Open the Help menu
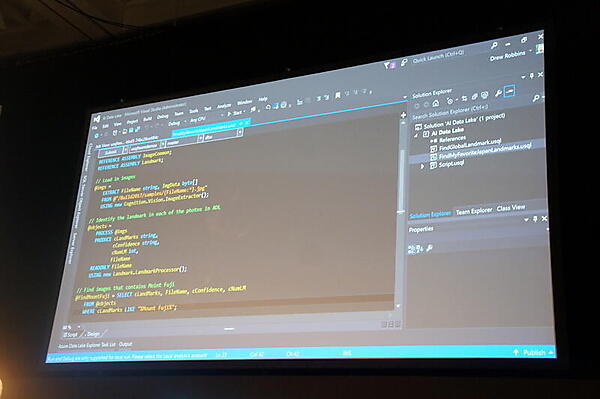The height and width of the screenshot is (399, 600). coord(263,99)
